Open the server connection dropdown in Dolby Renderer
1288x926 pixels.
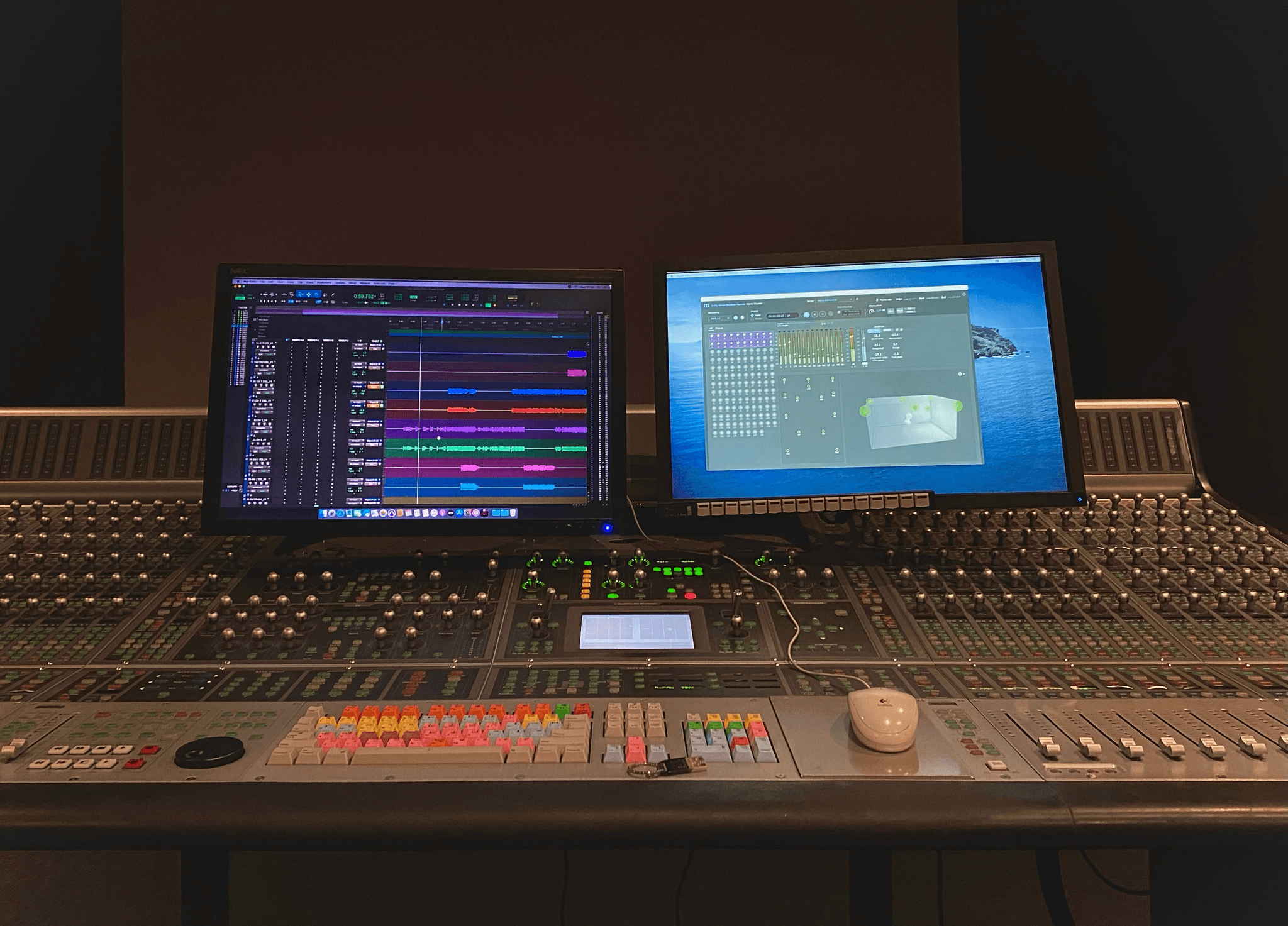(834, 300)
